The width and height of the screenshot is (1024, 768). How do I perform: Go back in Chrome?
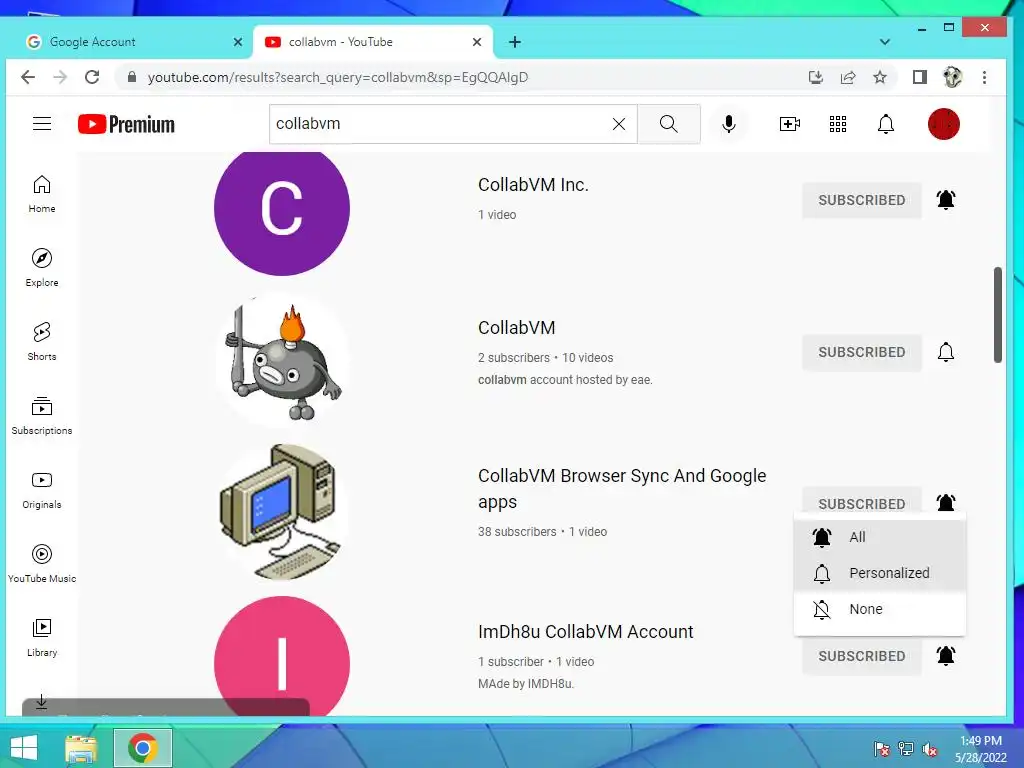[28, 77]
